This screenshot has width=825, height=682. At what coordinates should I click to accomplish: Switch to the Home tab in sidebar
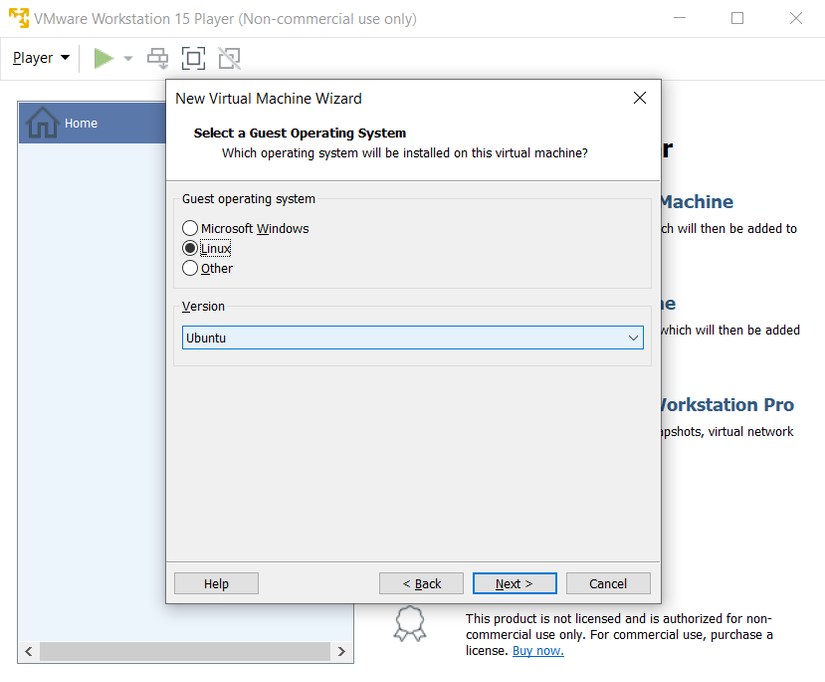click(x=80, y=122)
